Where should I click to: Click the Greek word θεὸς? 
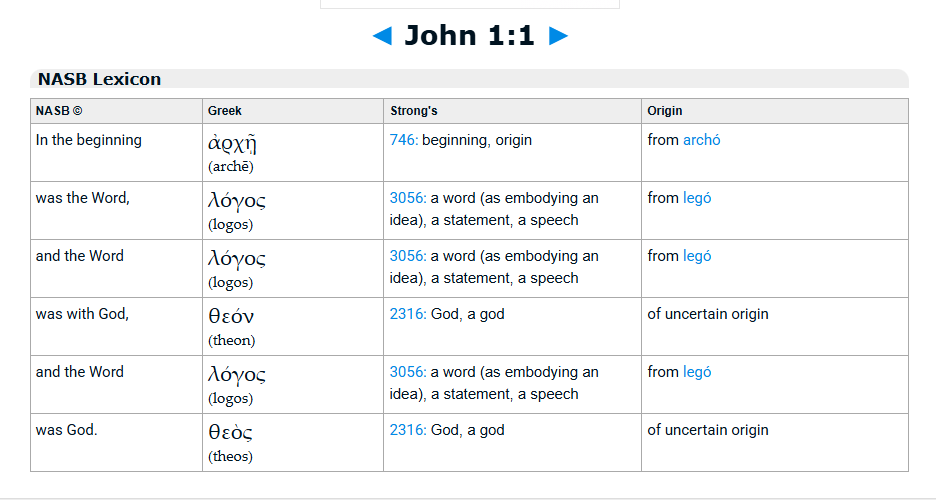230,433
